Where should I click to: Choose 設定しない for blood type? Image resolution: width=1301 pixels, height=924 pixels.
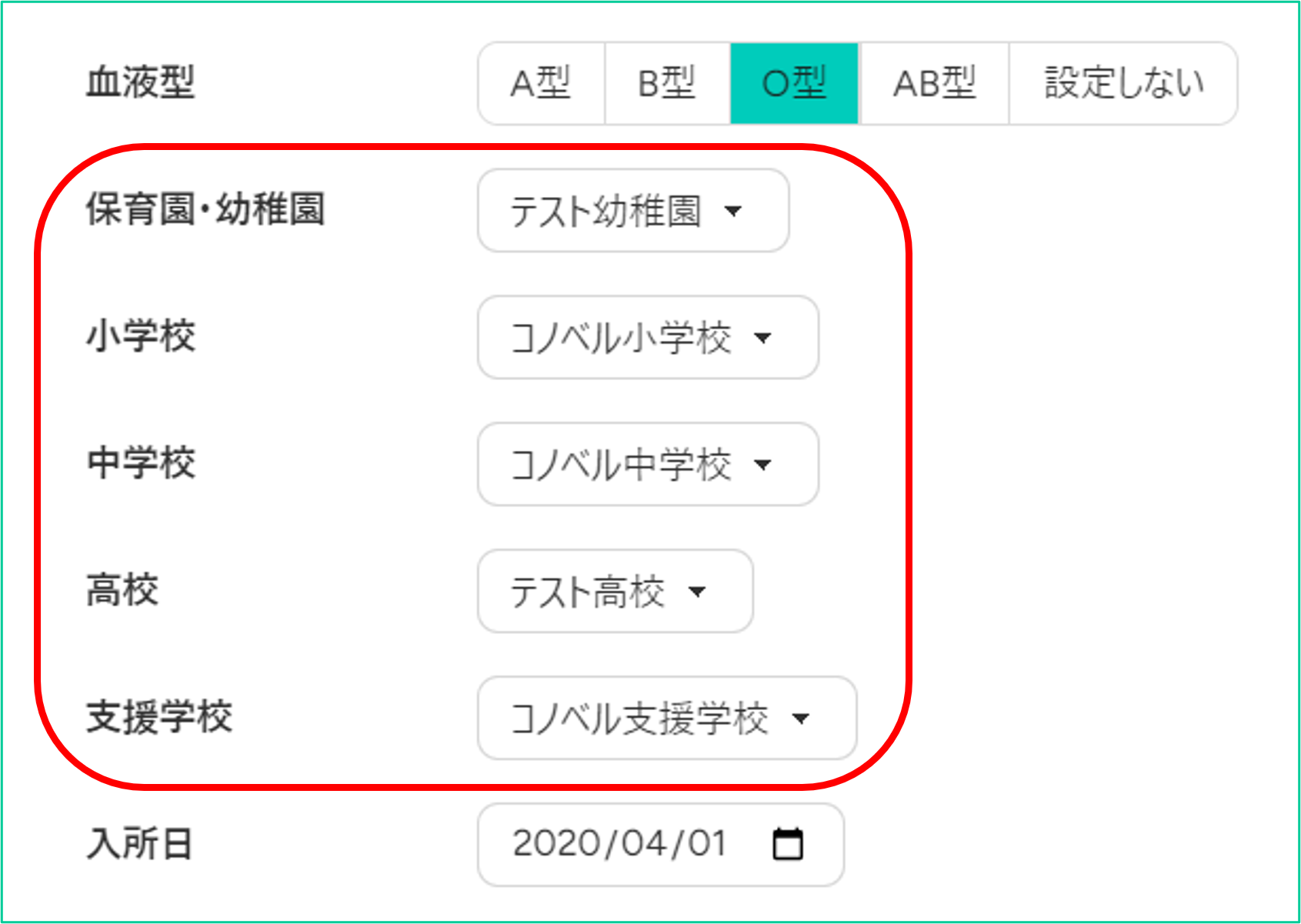click(1123, 83)
